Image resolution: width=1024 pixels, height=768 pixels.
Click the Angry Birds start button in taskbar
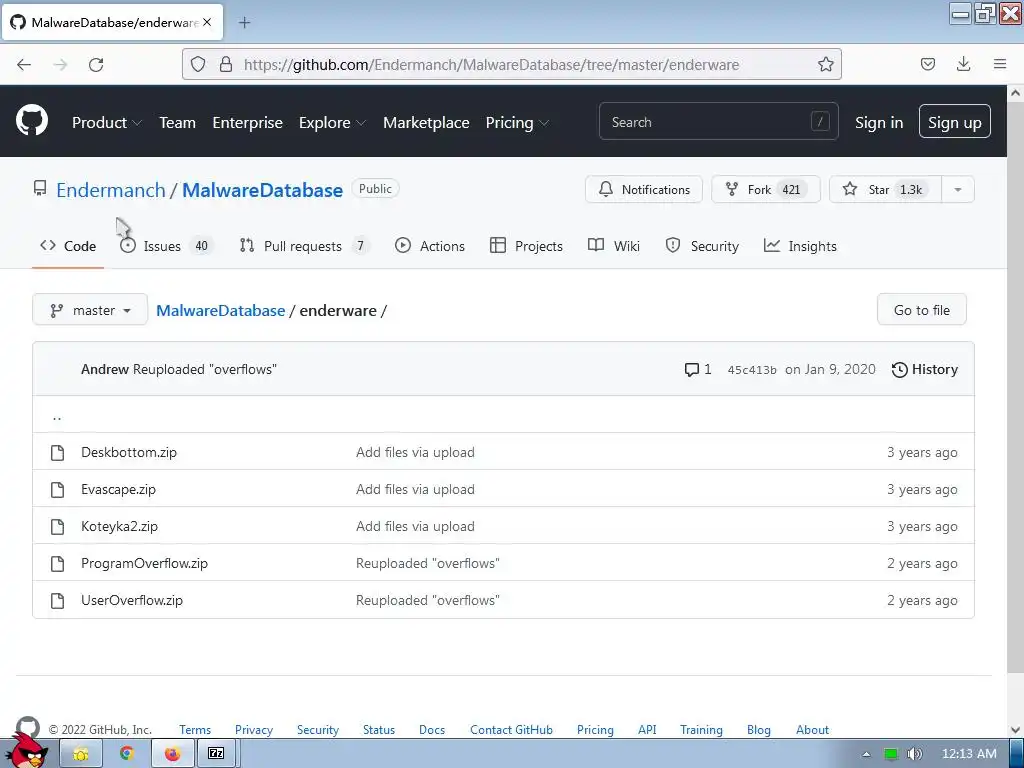(26, 752)
